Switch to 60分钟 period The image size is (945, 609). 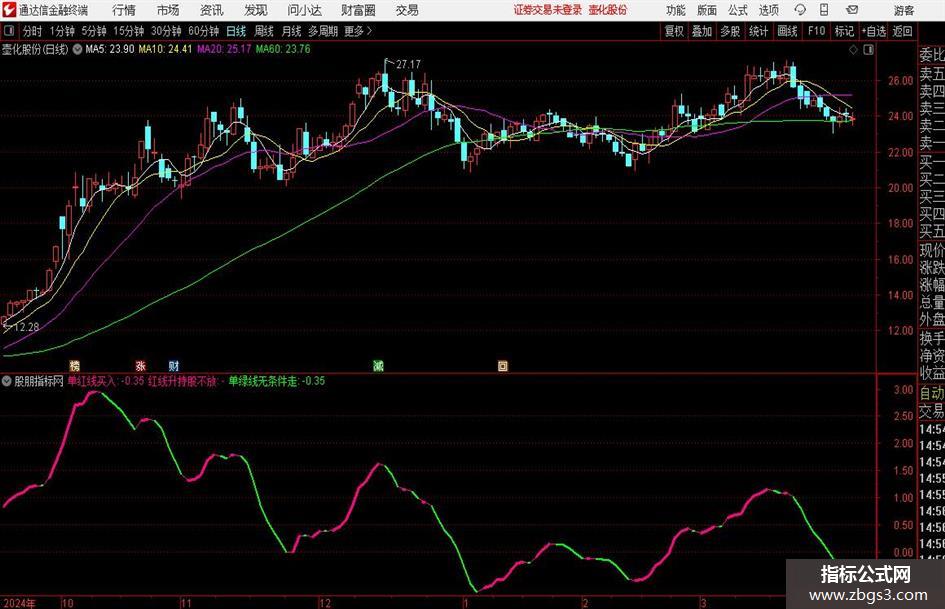point(203,31)
